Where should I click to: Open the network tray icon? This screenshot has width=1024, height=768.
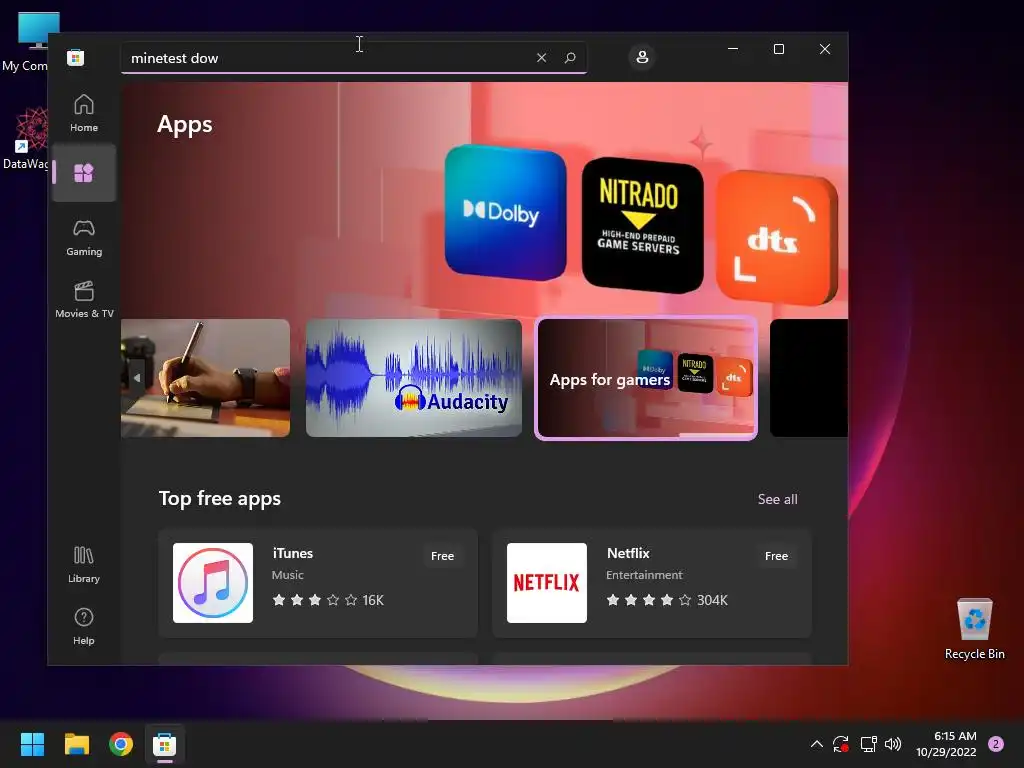coord(868,744)
